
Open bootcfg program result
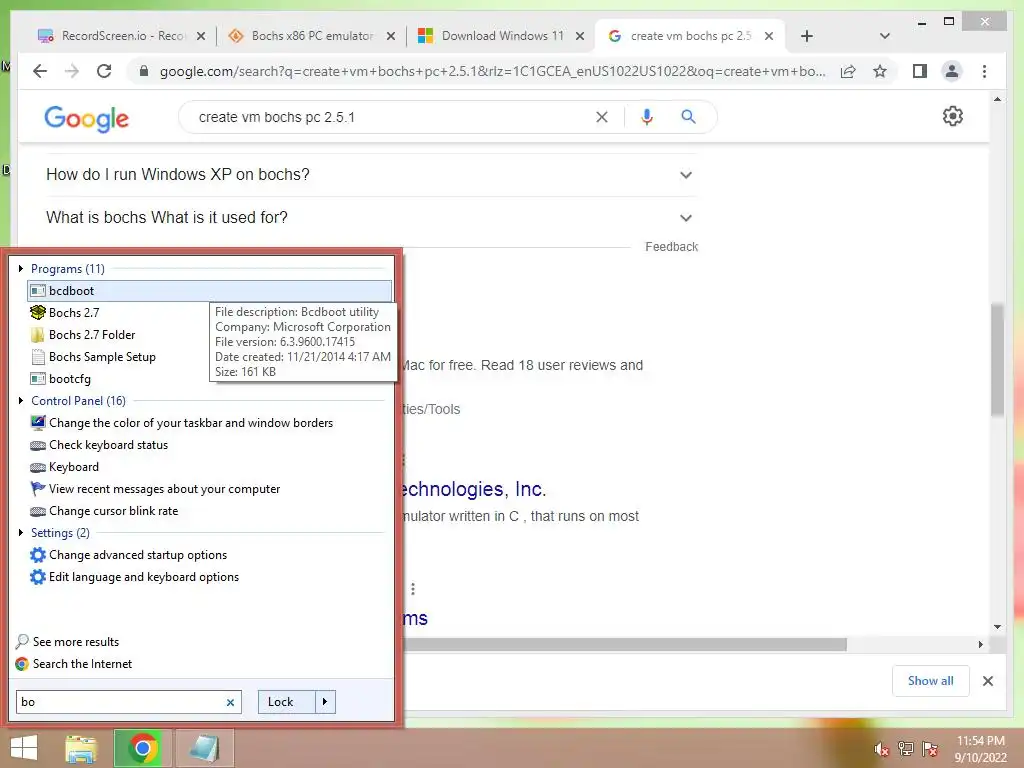pyautogui.click(x=69, y=379)
